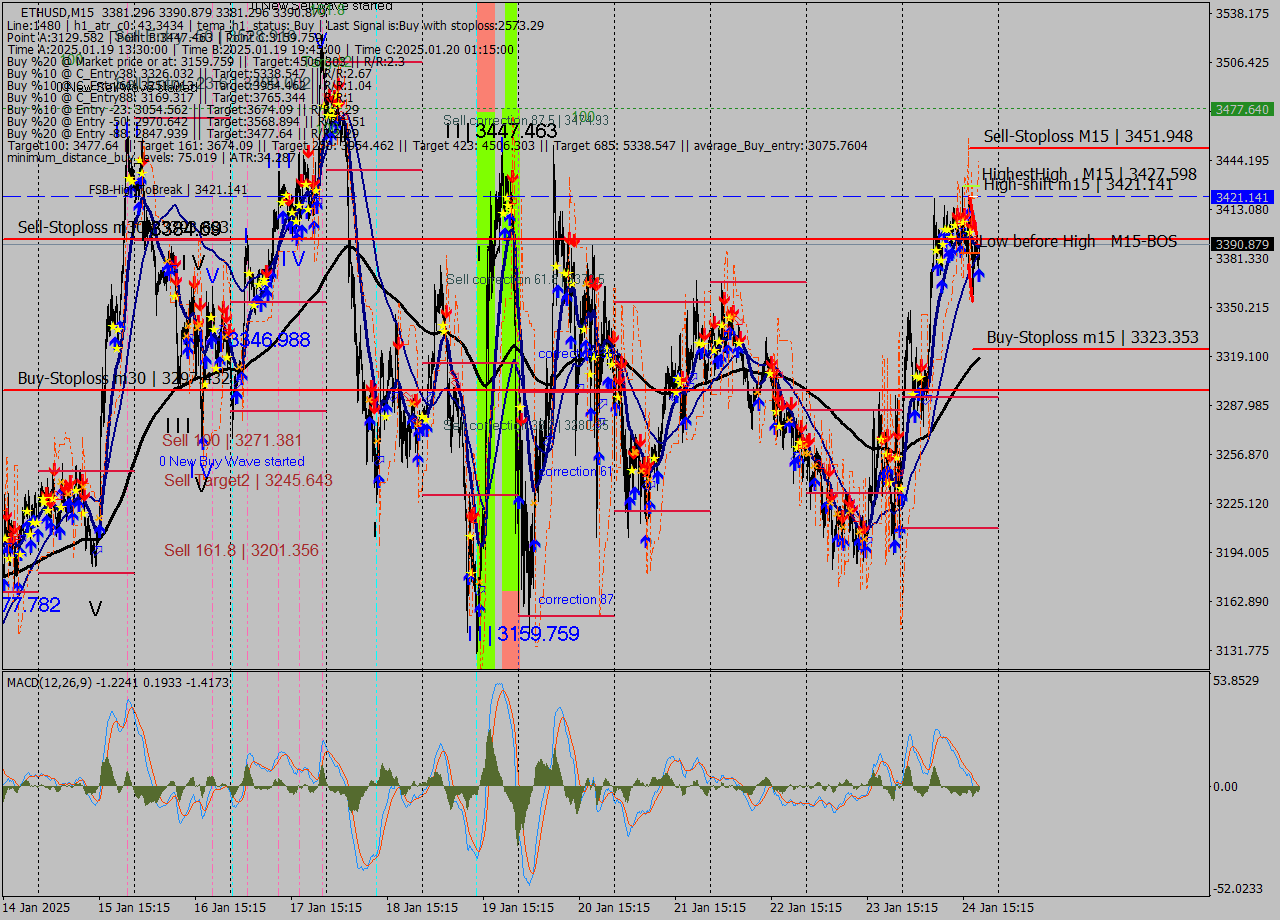
Task: Click the '17 Jan 15:15' time label
Action: 326,908
